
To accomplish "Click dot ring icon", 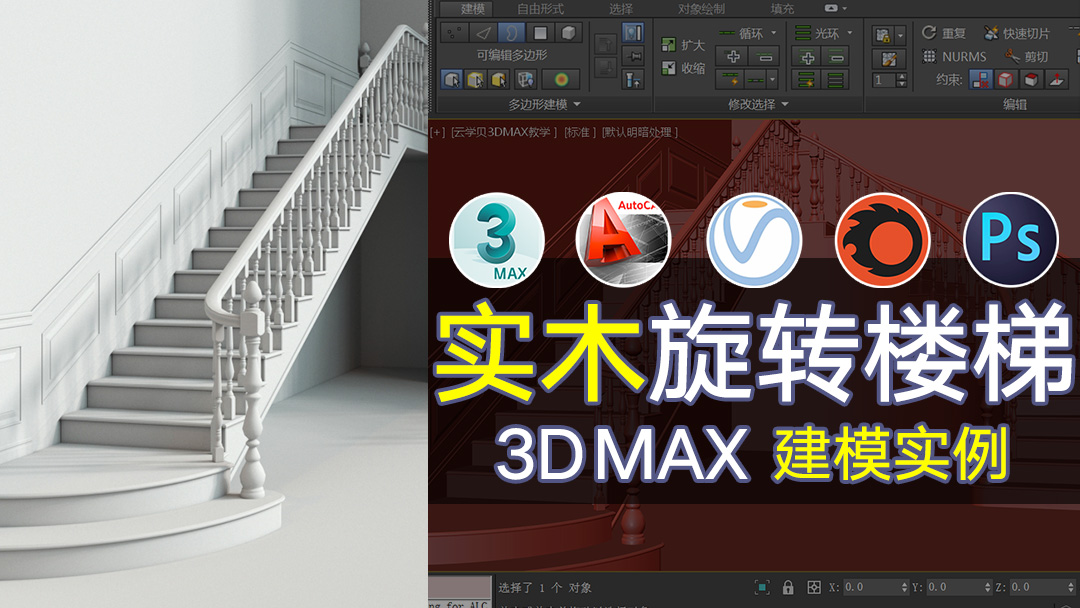I will tap(836, 80).
